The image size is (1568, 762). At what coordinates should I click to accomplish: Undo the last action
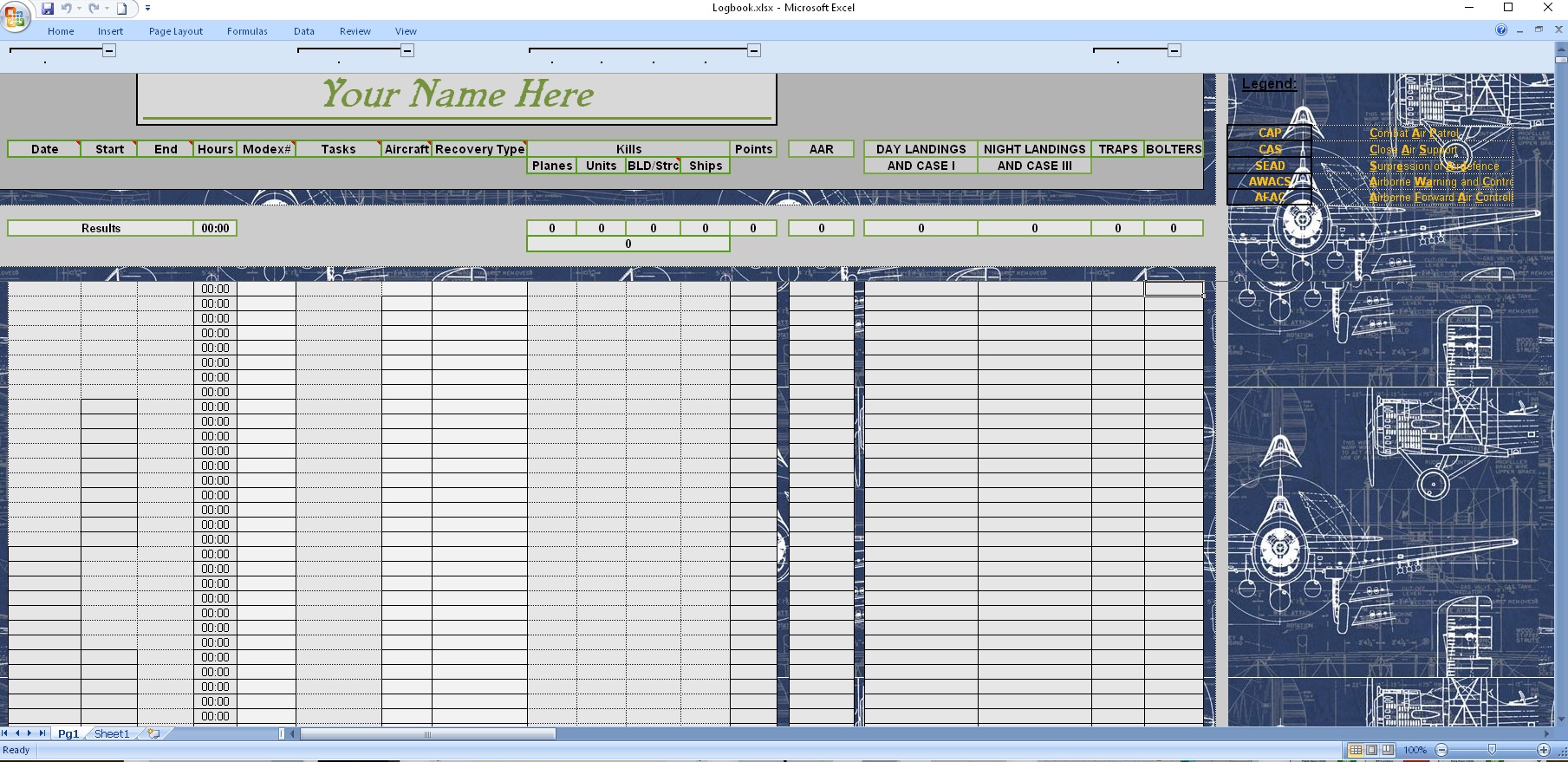67,9
